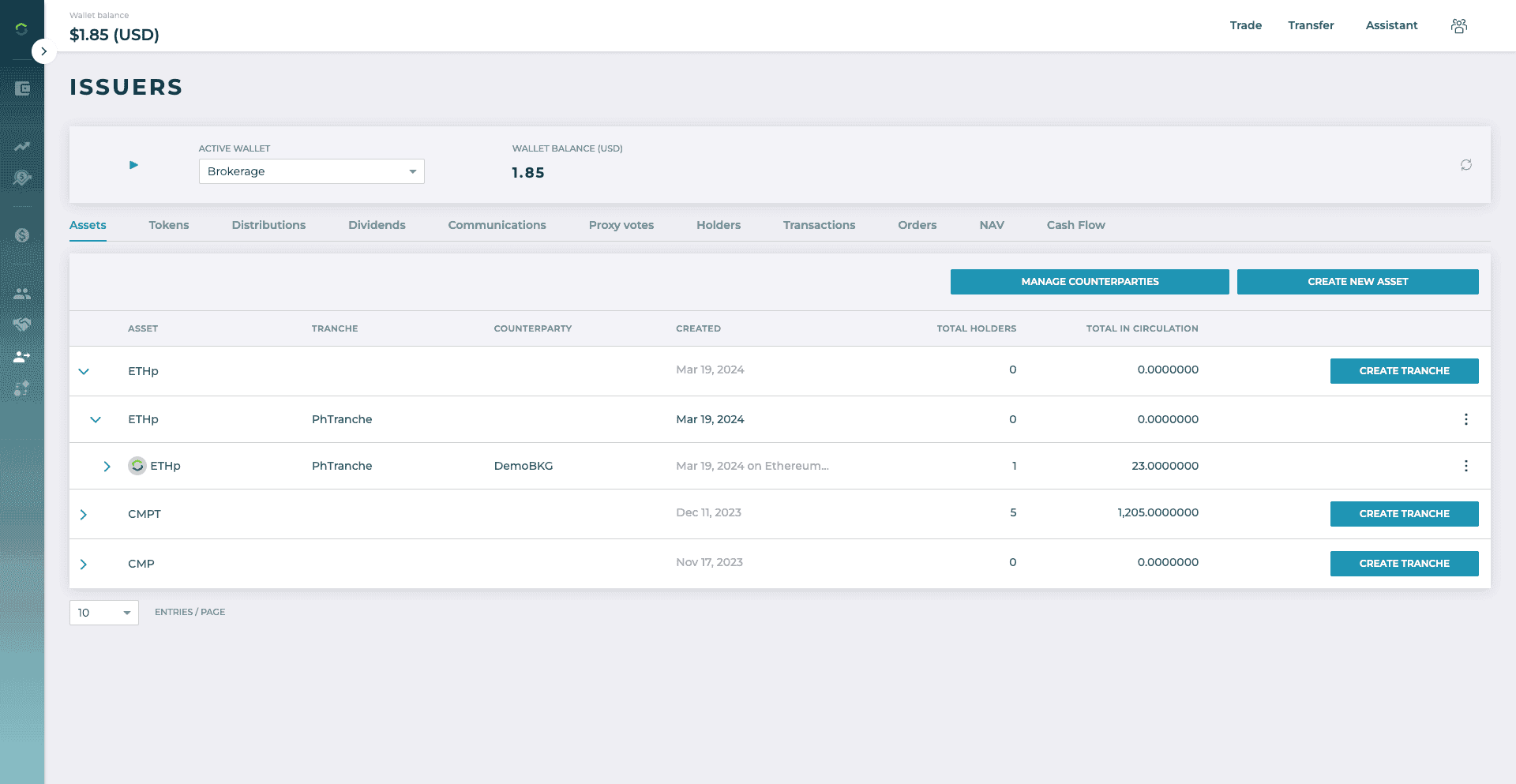Click the Tranche column header

335,328
